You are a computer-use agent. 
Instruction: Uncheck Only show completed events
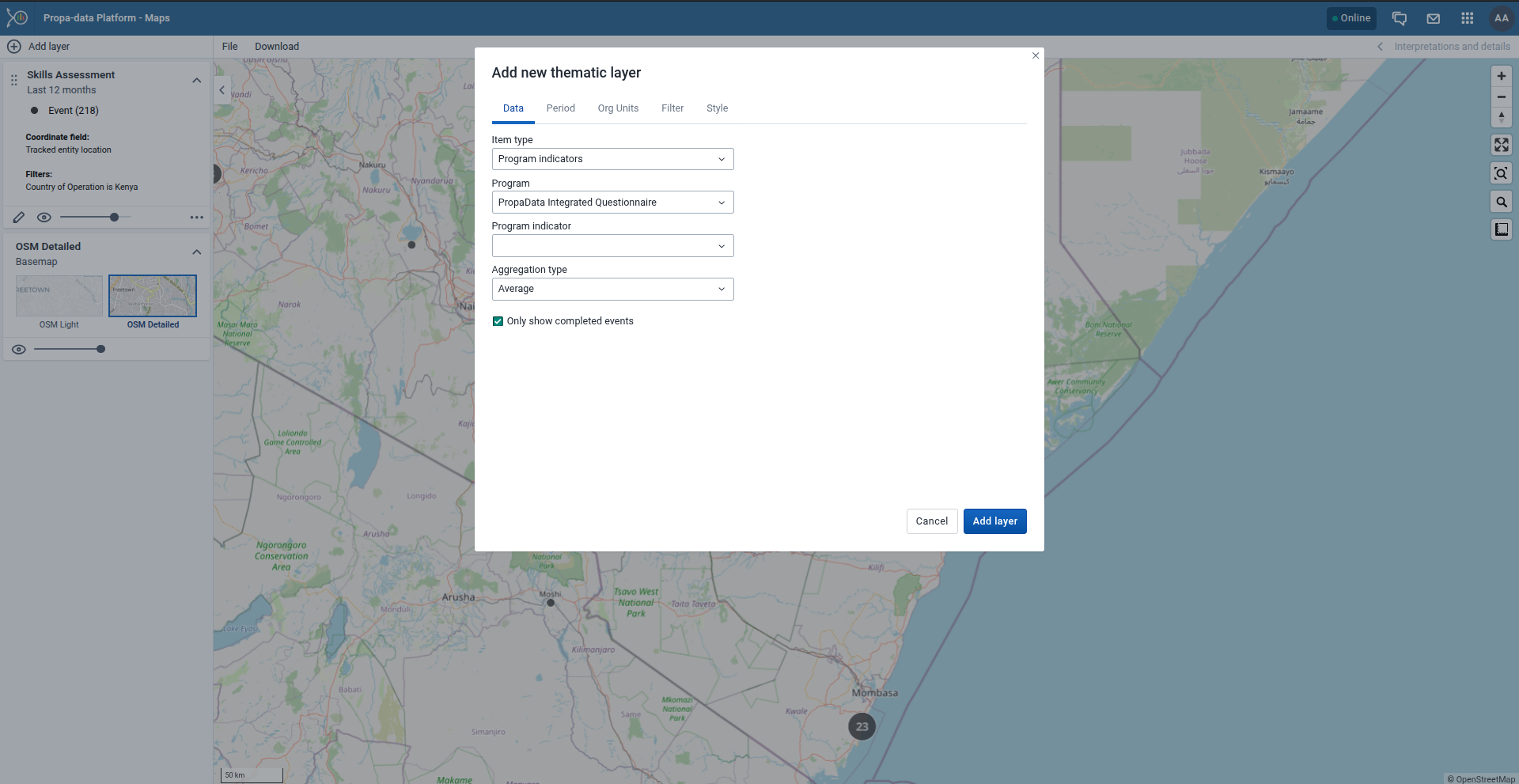(498, 321)
